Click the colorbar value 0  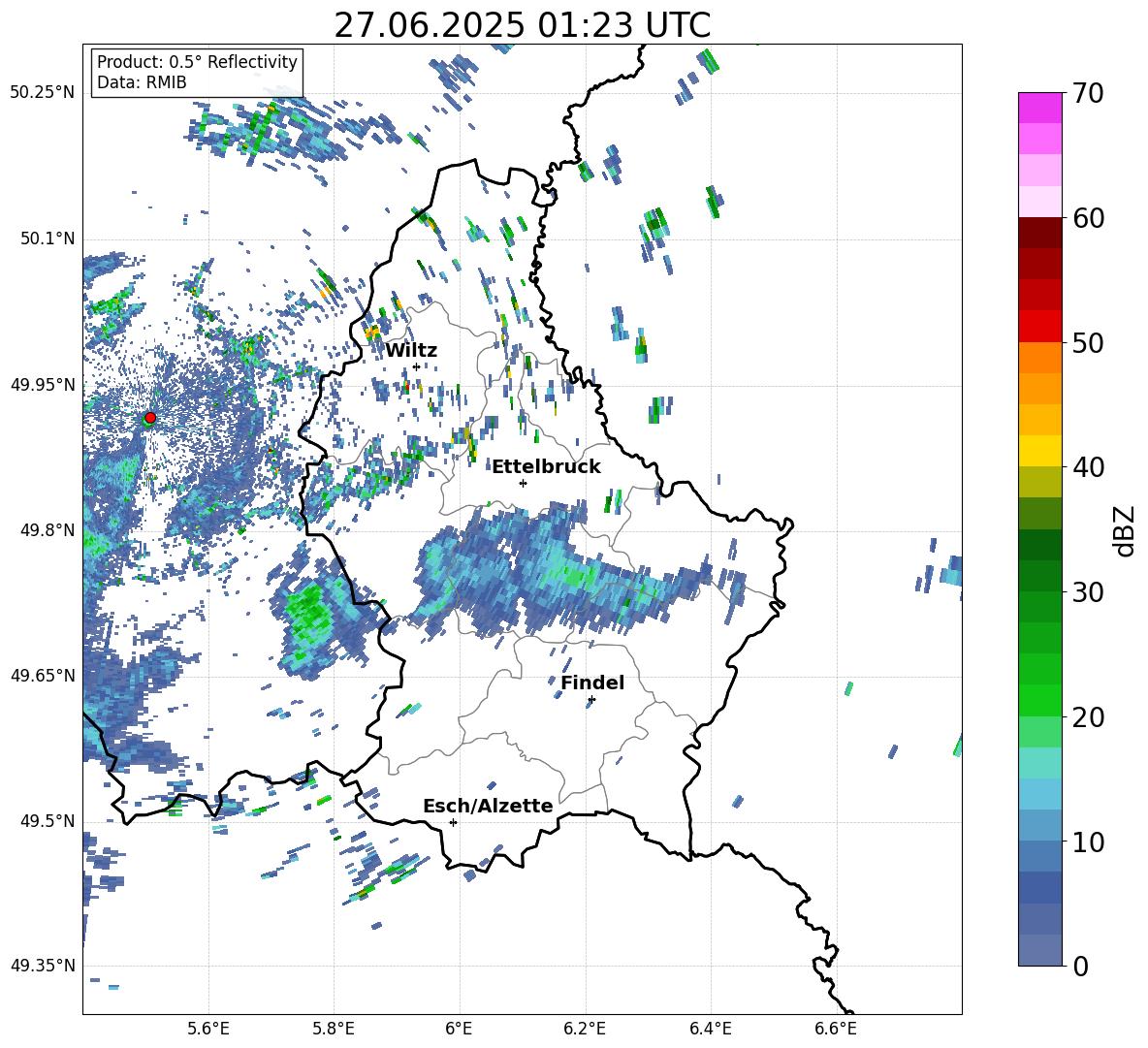click(x=1081, y=966)
